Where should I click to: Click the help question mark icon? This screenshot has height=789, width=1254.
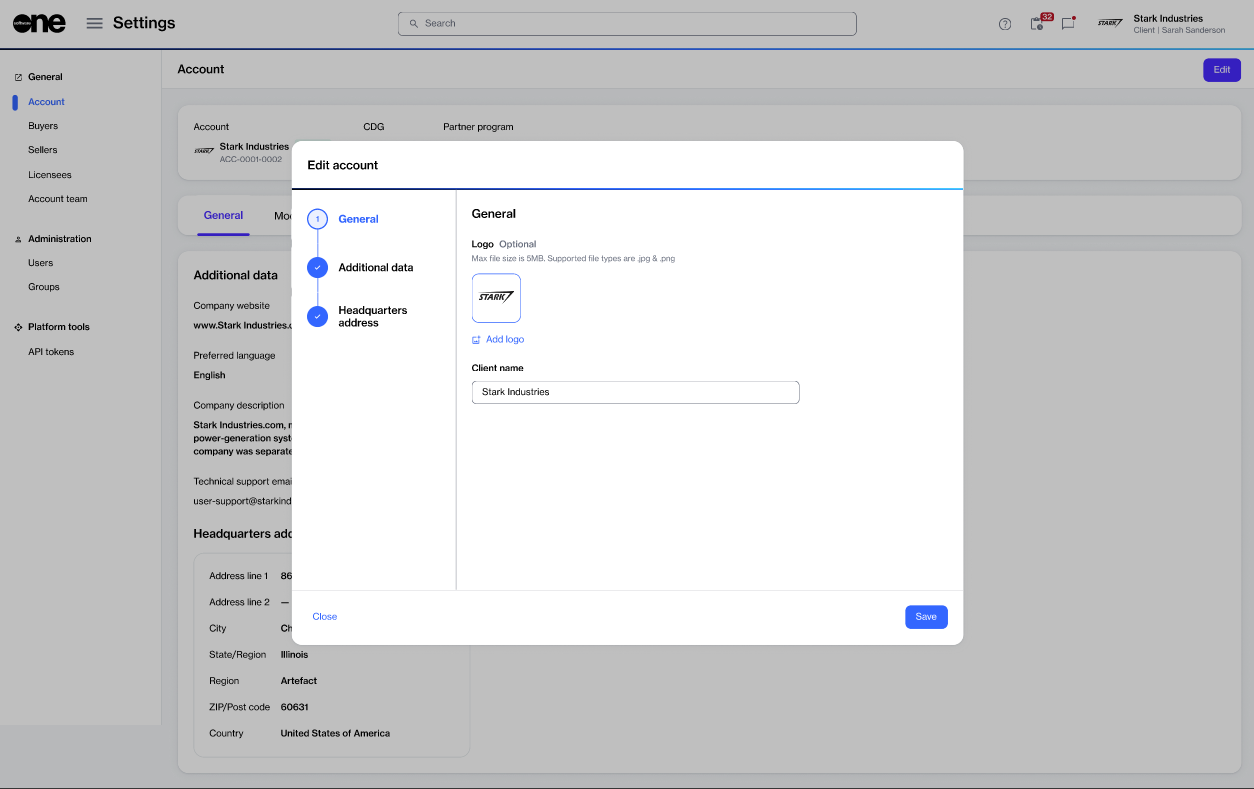click(x=1005, y=24)
